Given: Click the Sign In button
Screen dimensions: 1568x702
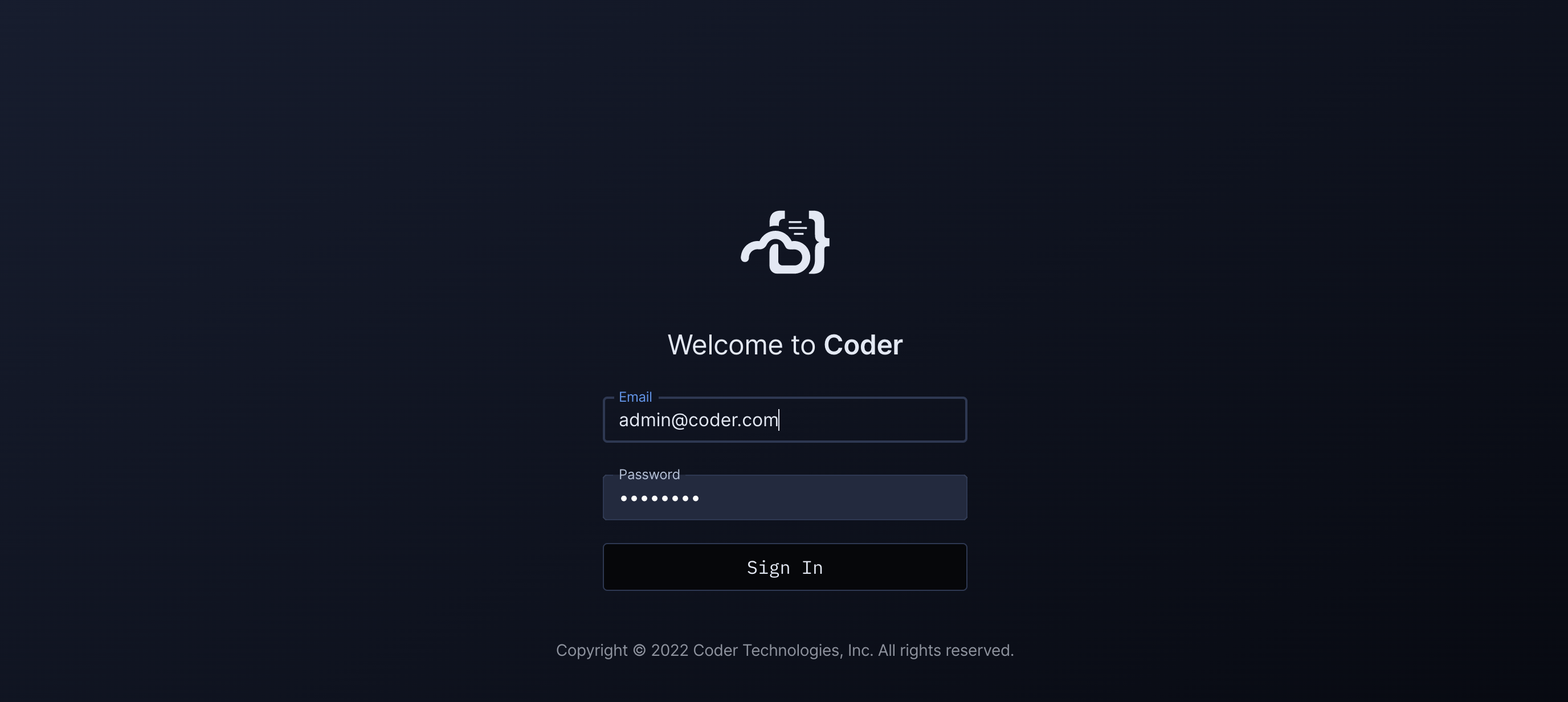Looking at the screenshot, I should pos(785,567).
